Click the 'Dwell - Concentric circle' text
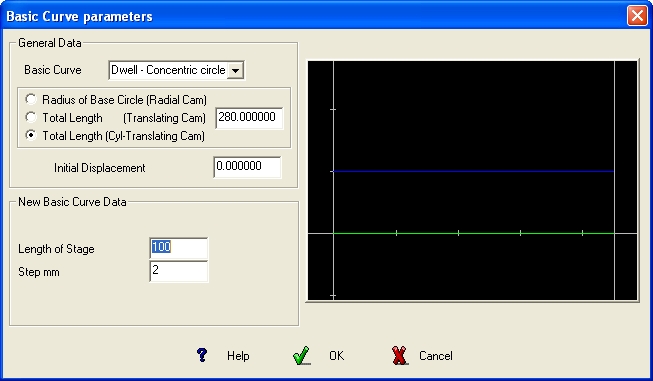Image resolution: width=653 pixels, height=381 pixels. 168,70
